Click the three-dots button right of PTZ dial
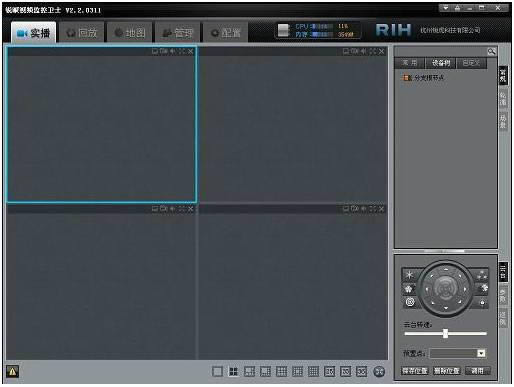This screenshot has width=514, height=387. (482, 275)
